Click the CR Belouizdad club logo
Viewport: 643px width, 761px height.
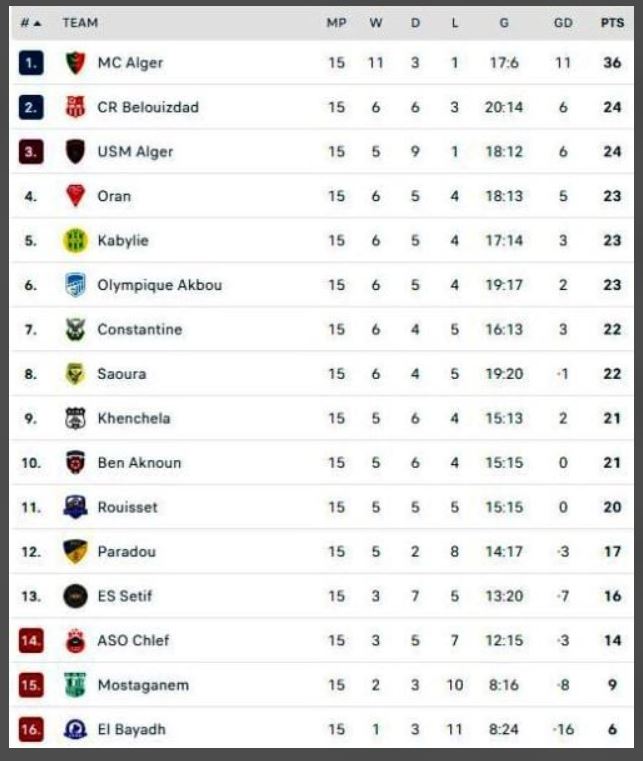point(75,107)
